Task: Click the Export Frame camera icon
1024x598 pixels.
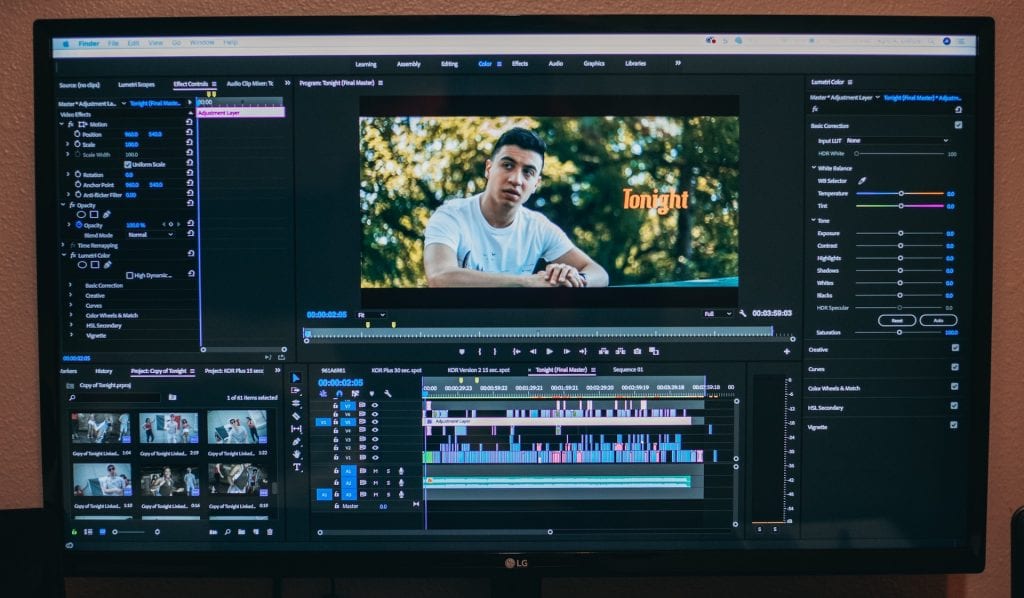Action: click(x=637, y=351)
